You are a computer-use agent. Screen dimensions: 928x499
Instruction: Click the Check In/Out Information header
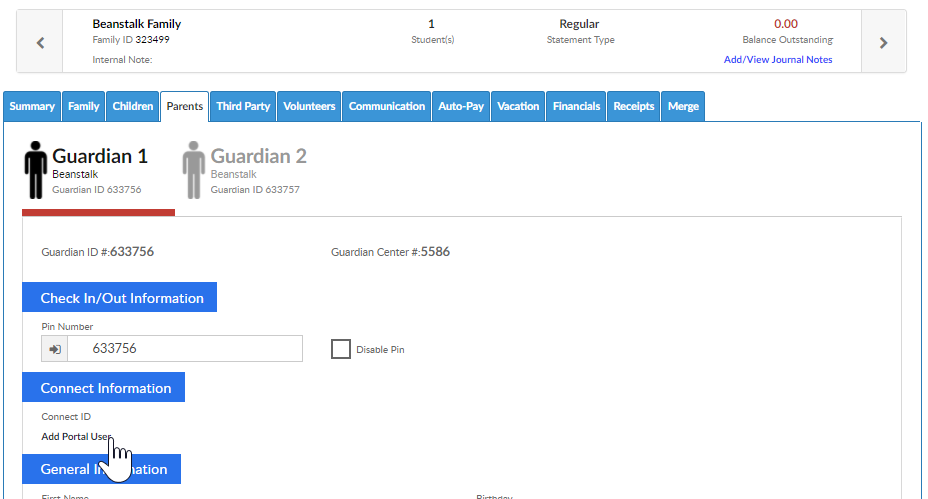point(120,297)
